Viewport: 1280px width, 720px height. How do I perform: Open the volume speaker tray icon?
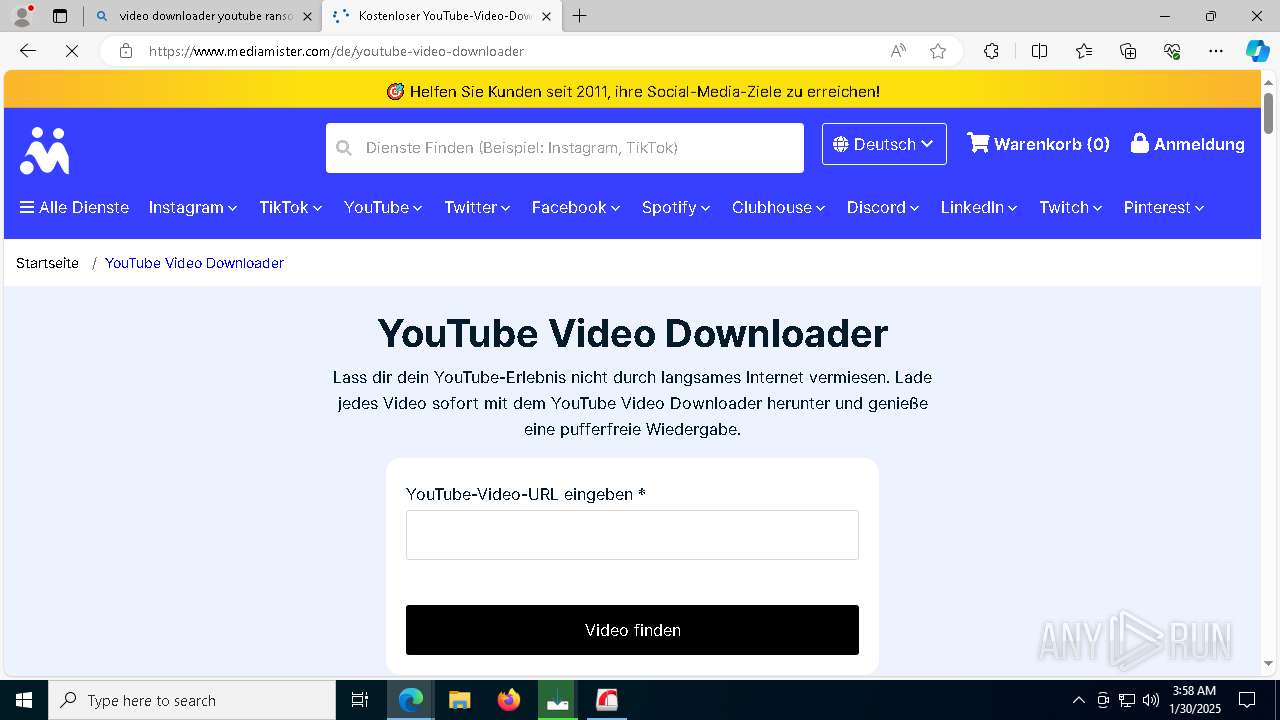click(x=1151, y=700)
